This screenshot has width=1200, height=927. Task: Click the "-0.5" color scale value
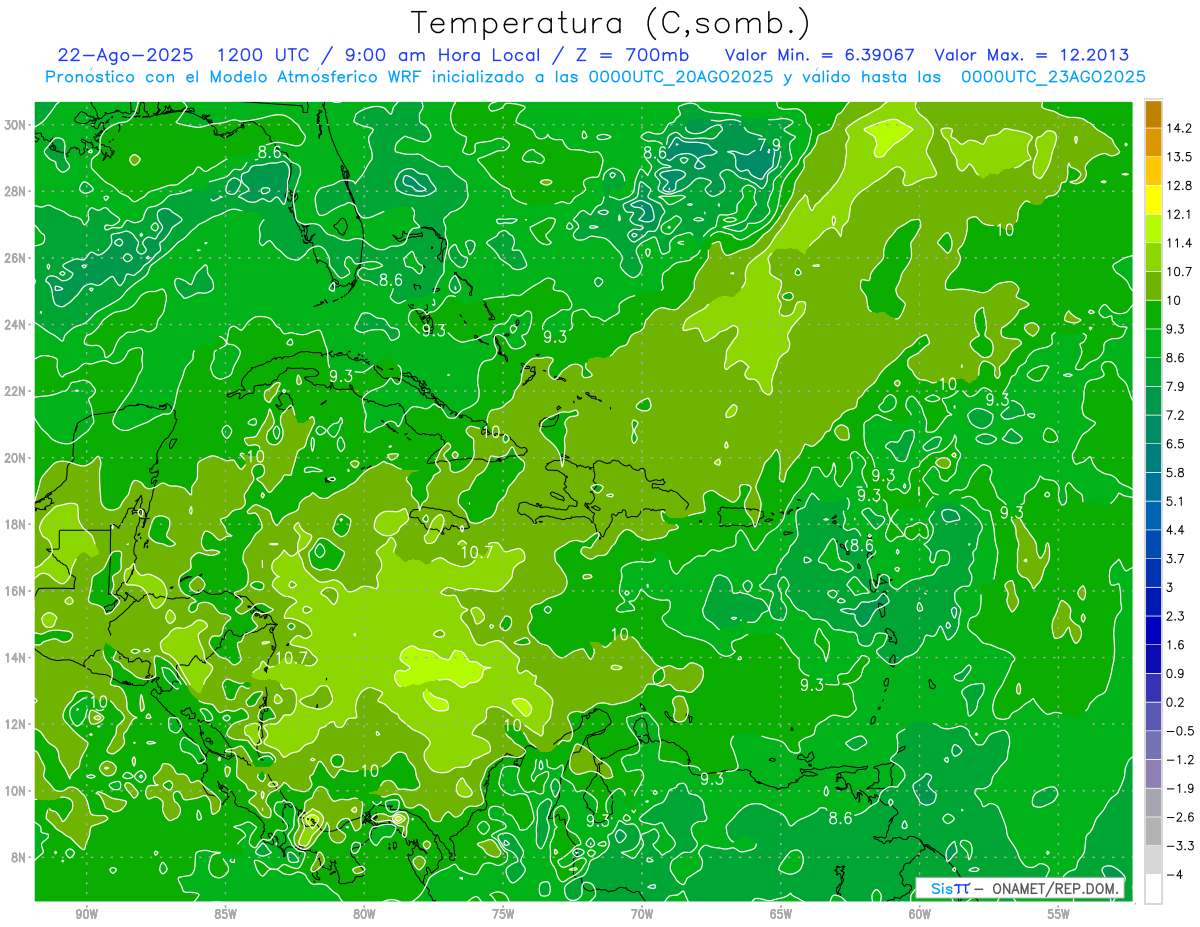(1180, 731)
